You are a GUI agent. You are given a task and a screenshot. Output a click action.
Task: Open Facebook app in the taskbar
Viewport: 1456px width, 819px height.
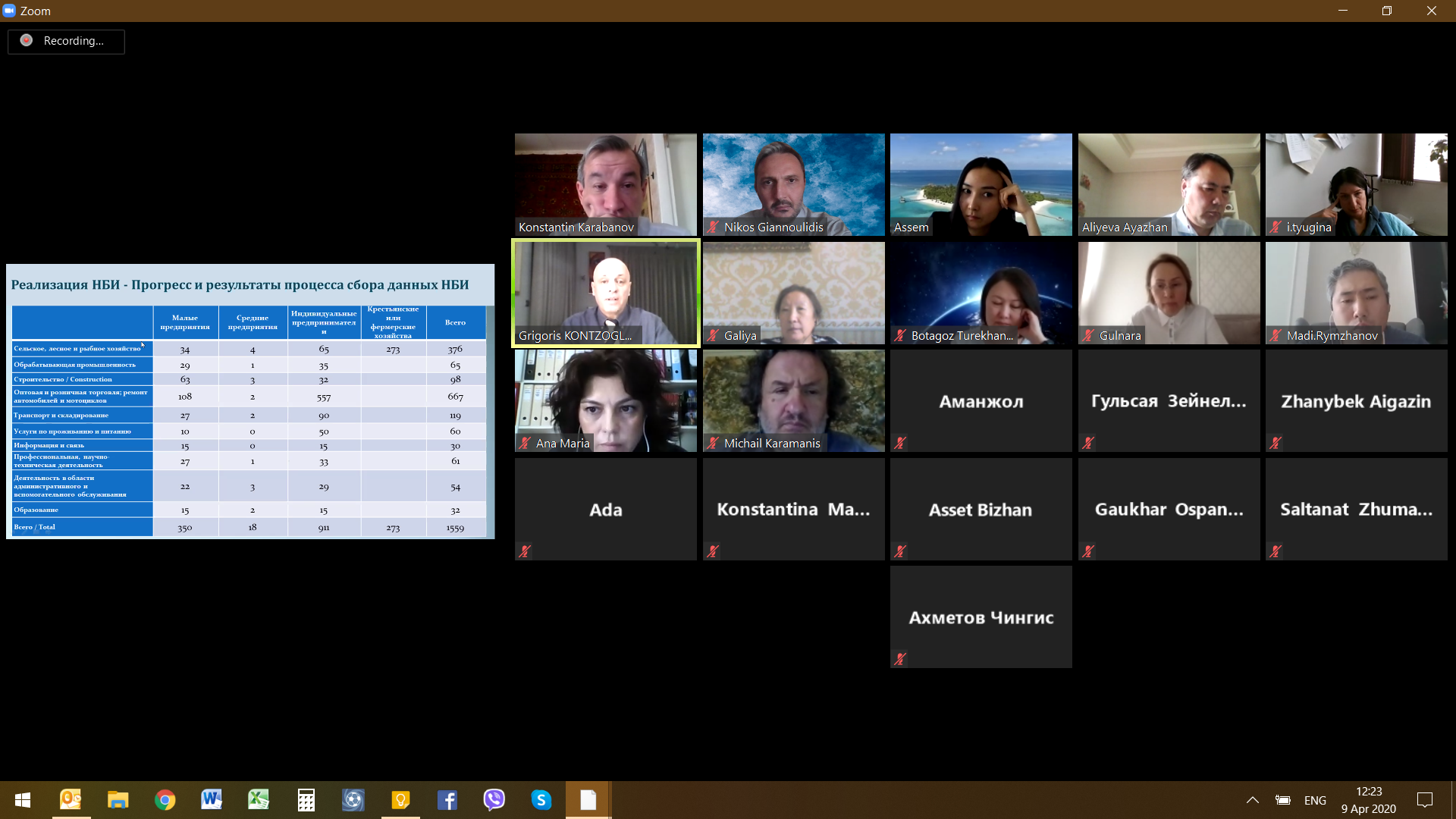[x=447, y=800]
